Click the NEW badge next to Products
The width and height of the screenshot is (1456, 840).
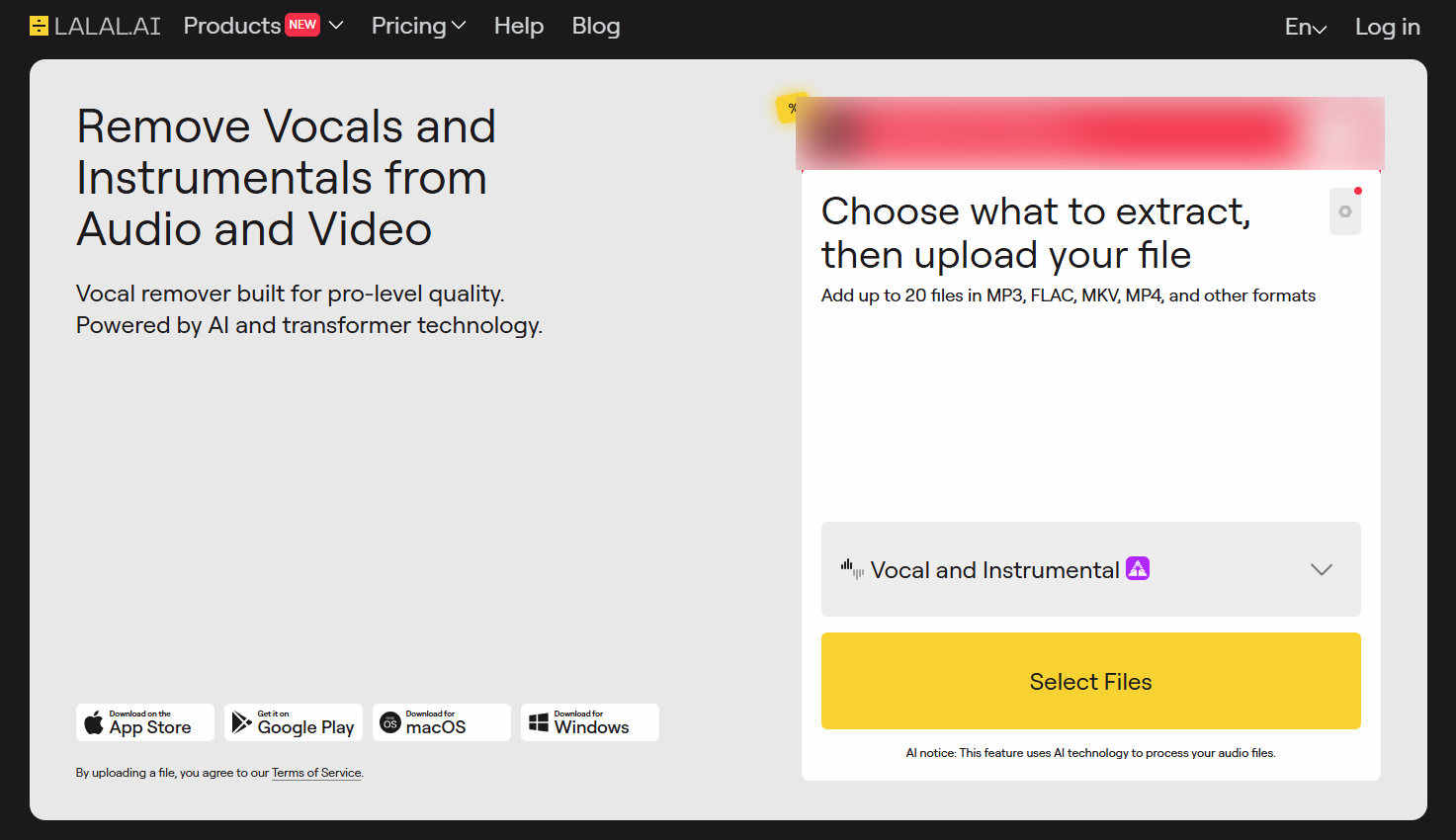(302, 25)
